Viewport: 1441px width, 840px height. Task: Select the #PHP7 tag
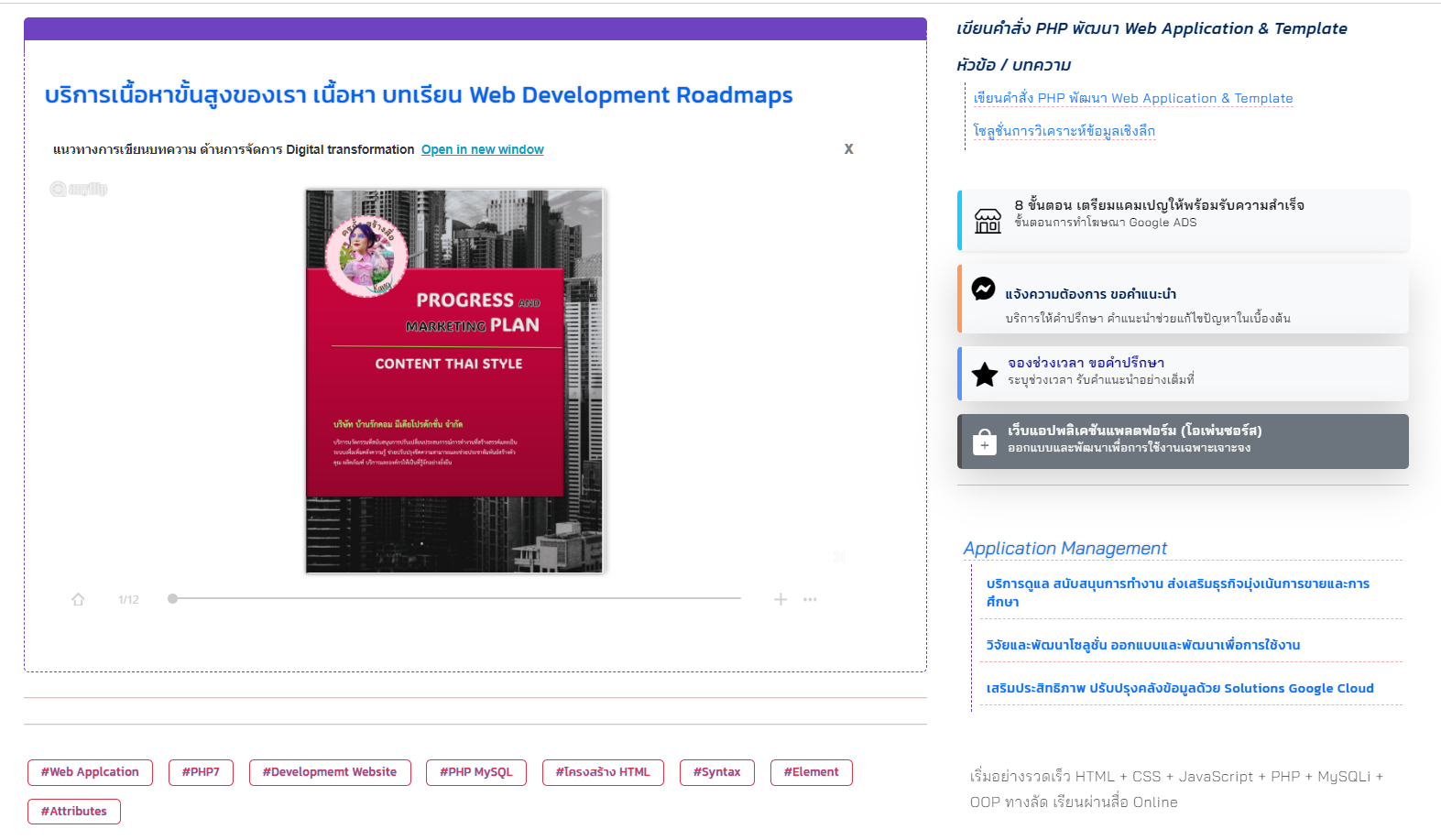[201, 772]
